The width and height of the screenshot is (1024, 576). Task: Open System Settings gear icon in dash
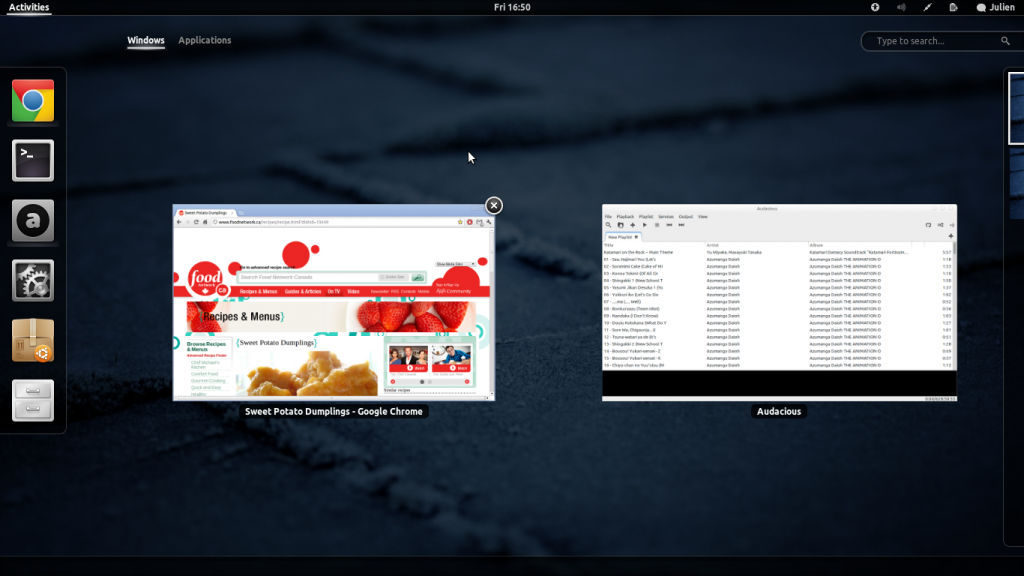(x=33, y=280)
